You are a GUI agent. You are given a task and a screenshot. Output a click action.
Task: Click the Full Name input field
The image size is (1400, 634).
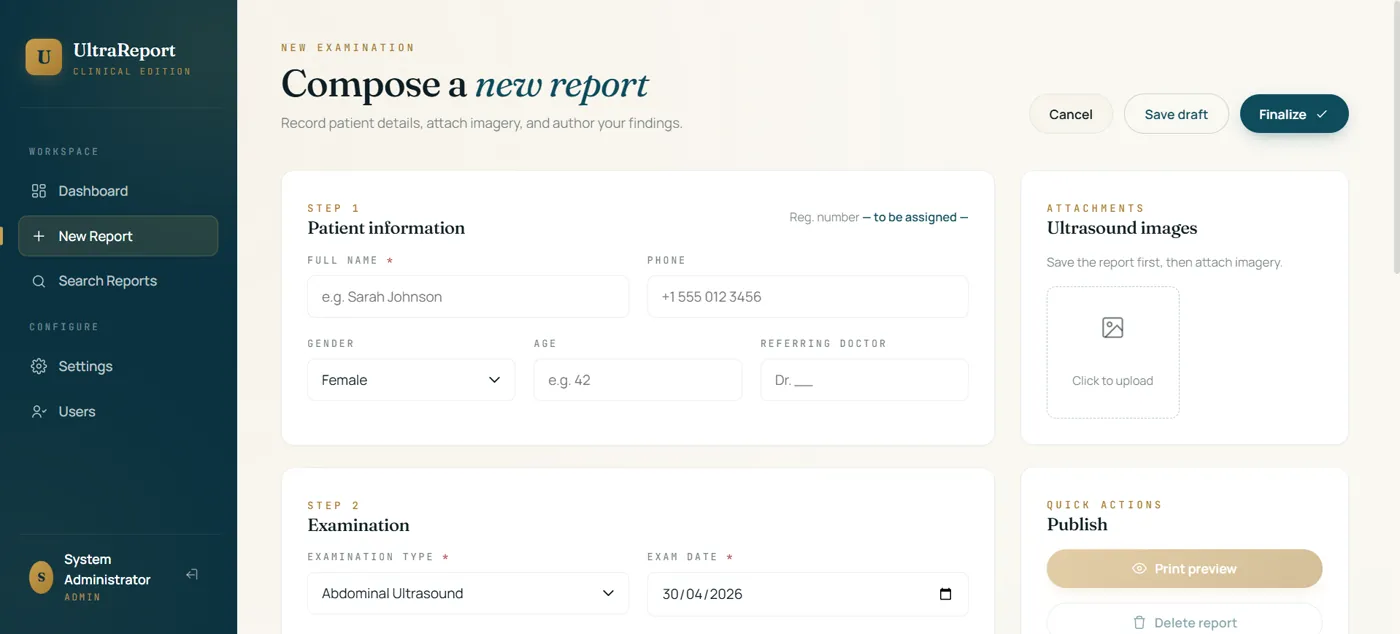468,297
